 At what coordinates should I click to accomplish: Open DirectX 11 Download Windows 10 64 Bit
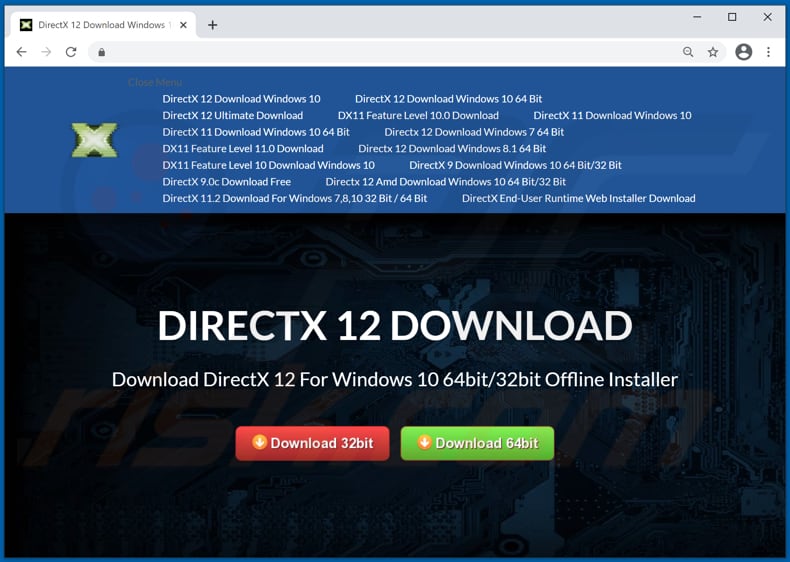point(256,132)
